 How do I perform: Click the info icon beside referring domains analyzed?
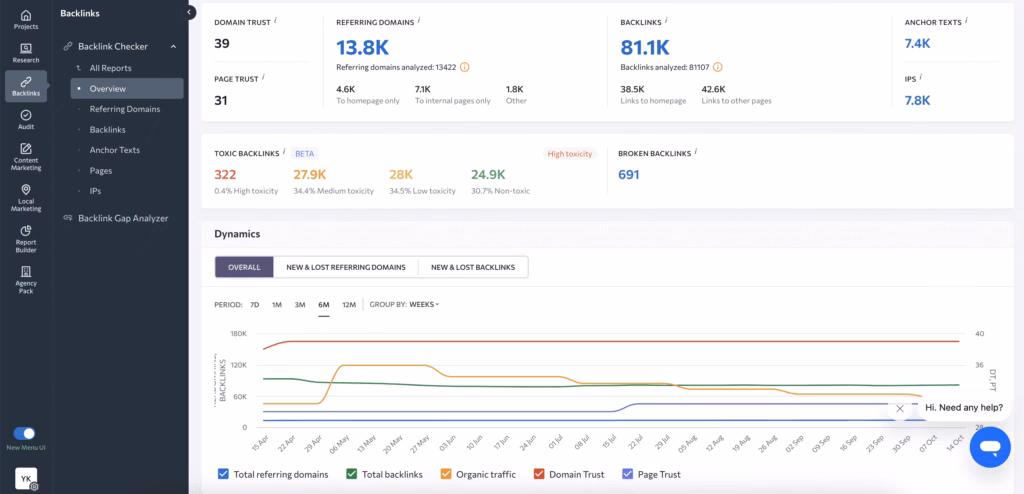click(465, 67)
